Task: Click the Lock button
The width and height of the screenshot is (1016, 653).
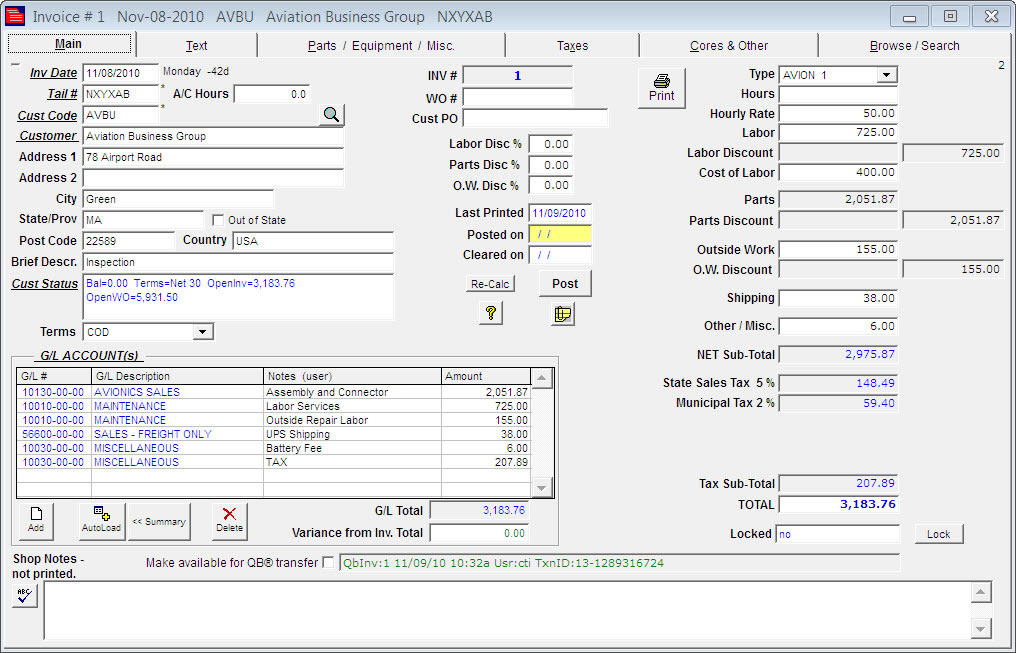Action: 938,534
